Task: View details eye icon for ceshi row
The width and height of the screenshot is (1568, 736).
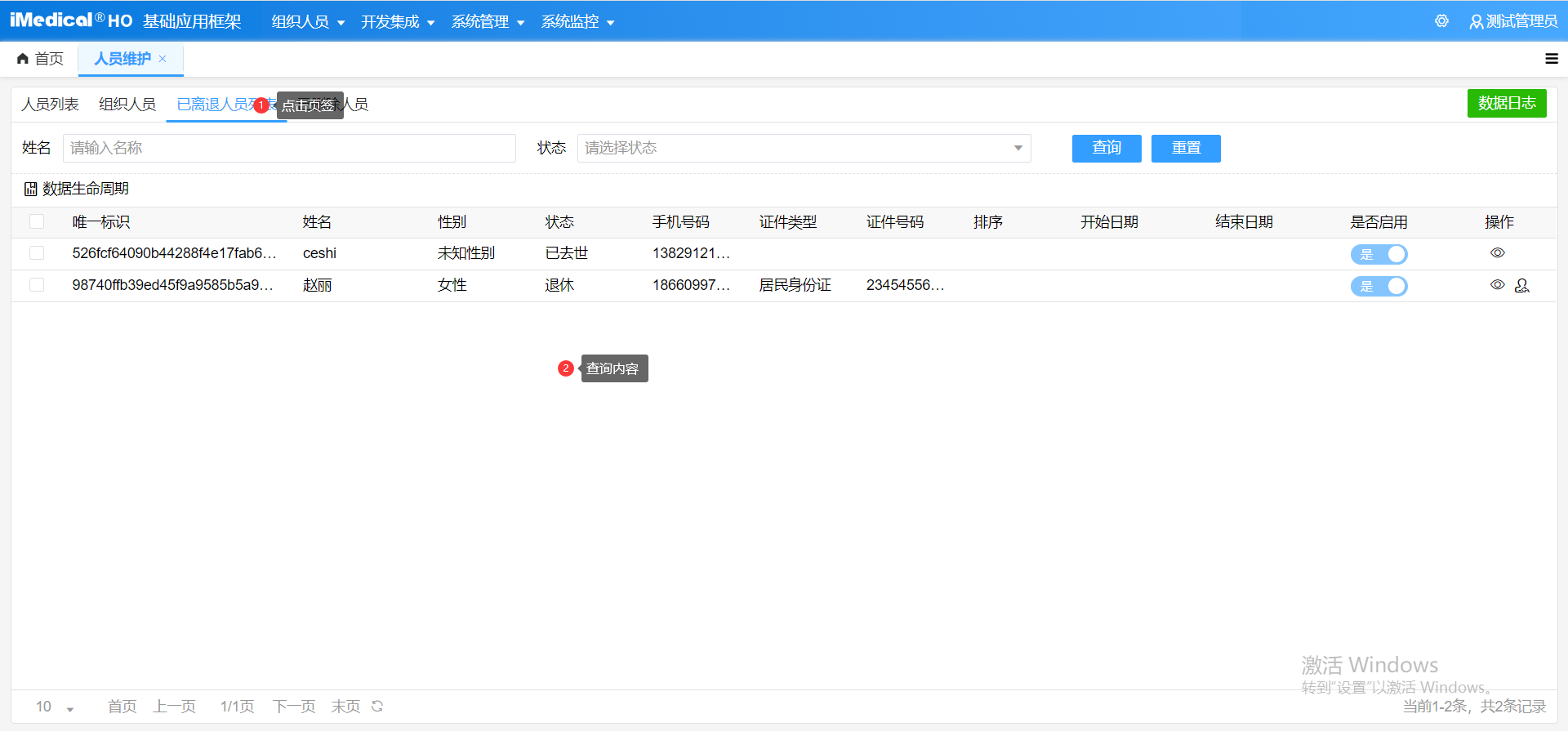Action: [1497, 253]
